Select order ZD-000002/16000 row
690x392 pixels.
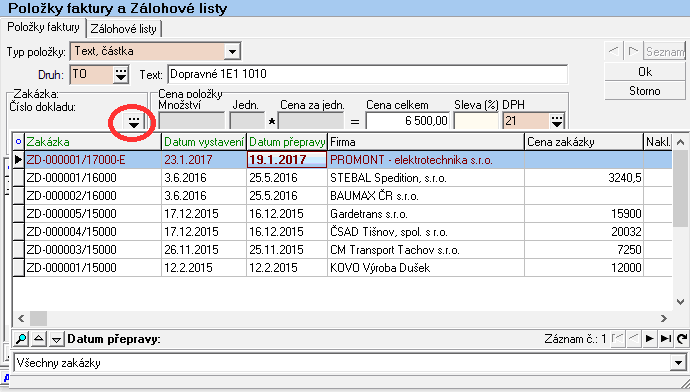click(x=342, y=196)
